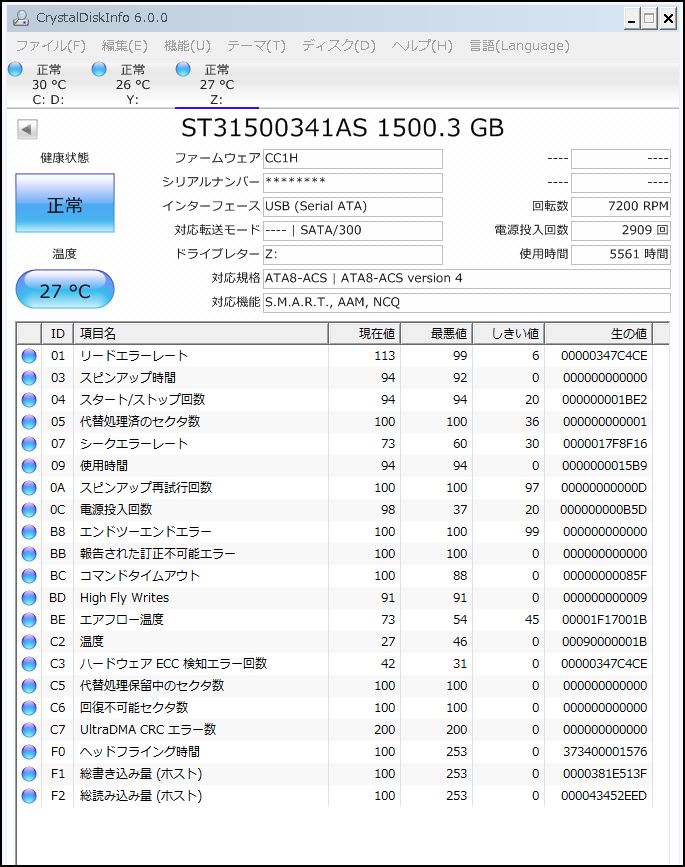Click status orb for attribute B8 エンドツーエンドエラー
Screen dimensions: 685x867
(29, 532)
